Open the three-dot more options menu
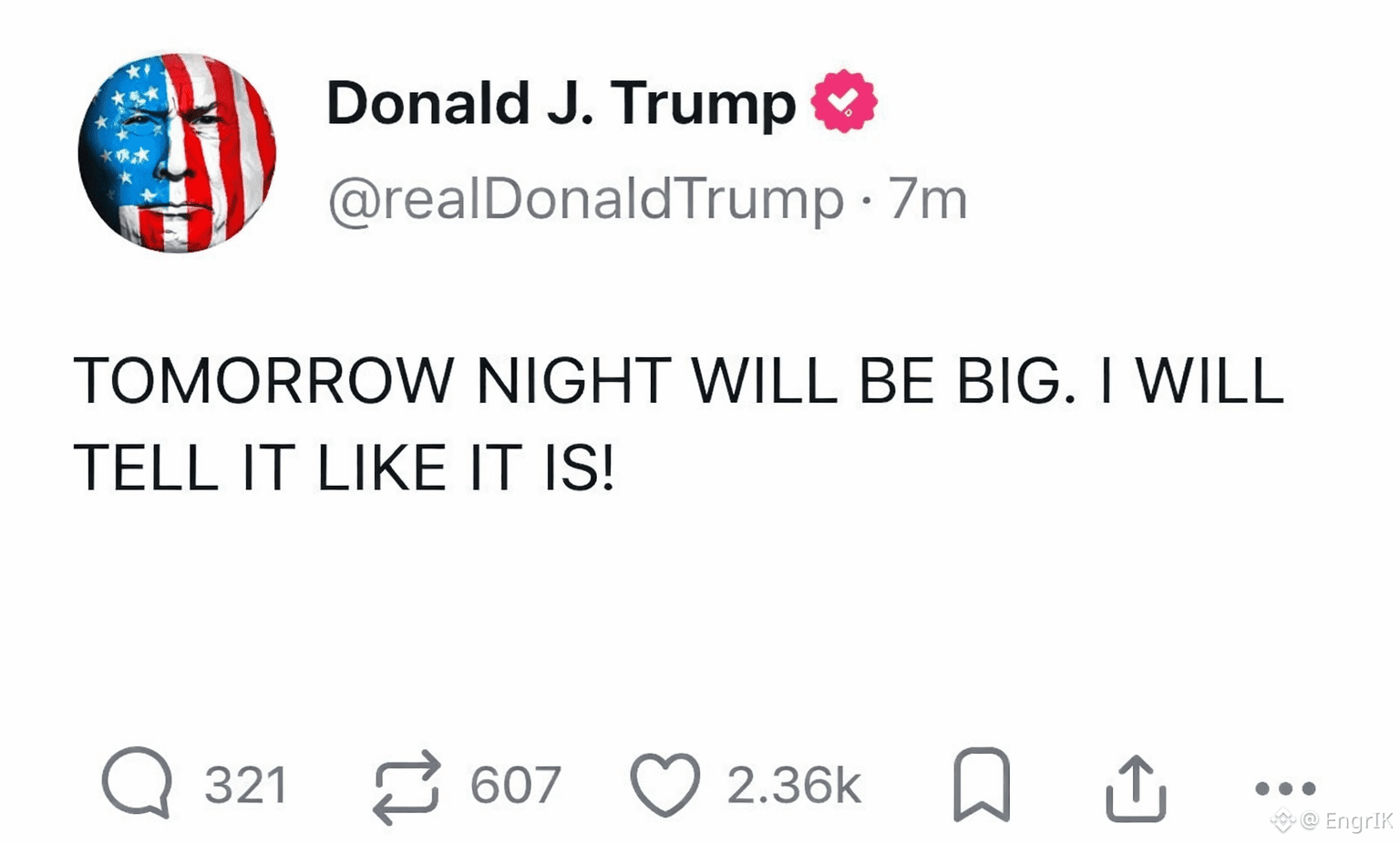 (1285, 788)
